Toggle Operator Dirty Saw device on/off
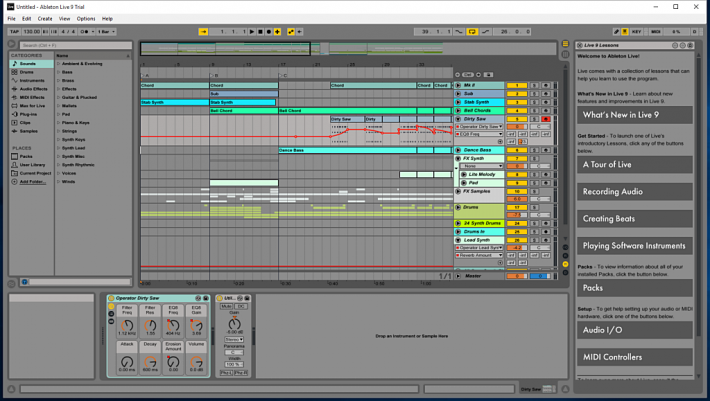 111,298
